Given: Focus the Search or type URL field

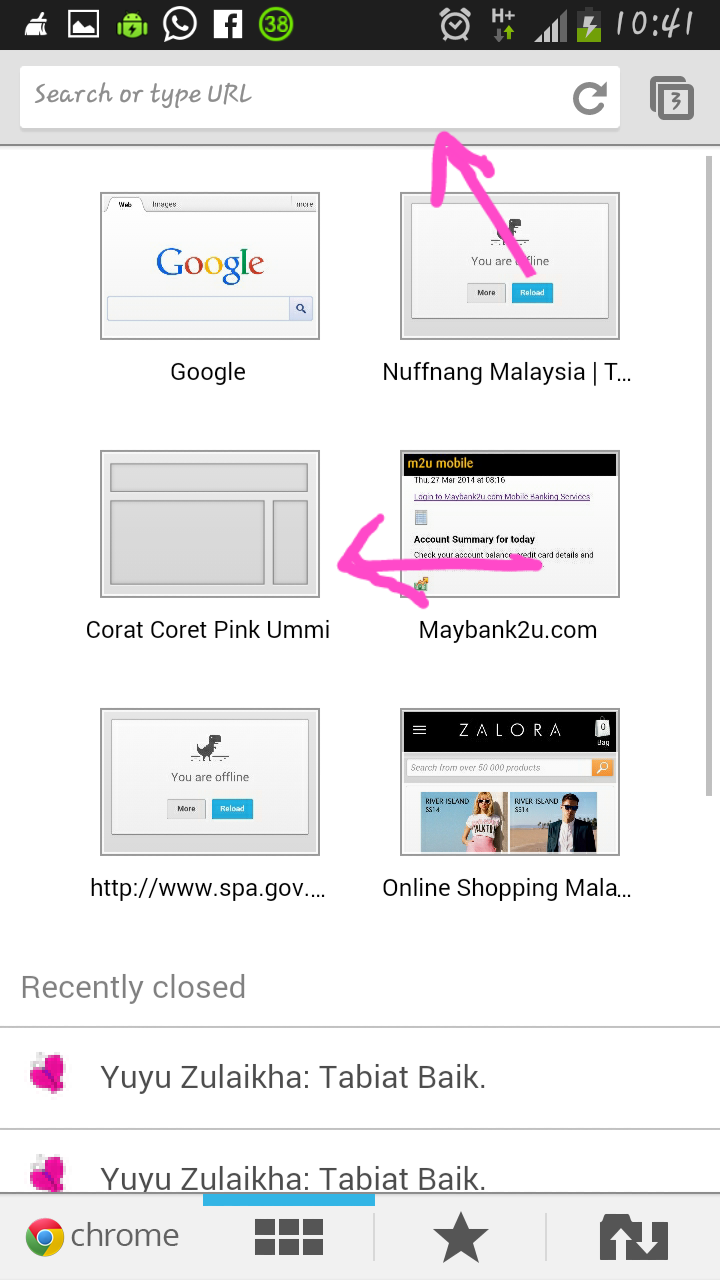Looking at the screenshot, I should click(x=290, y=97).
